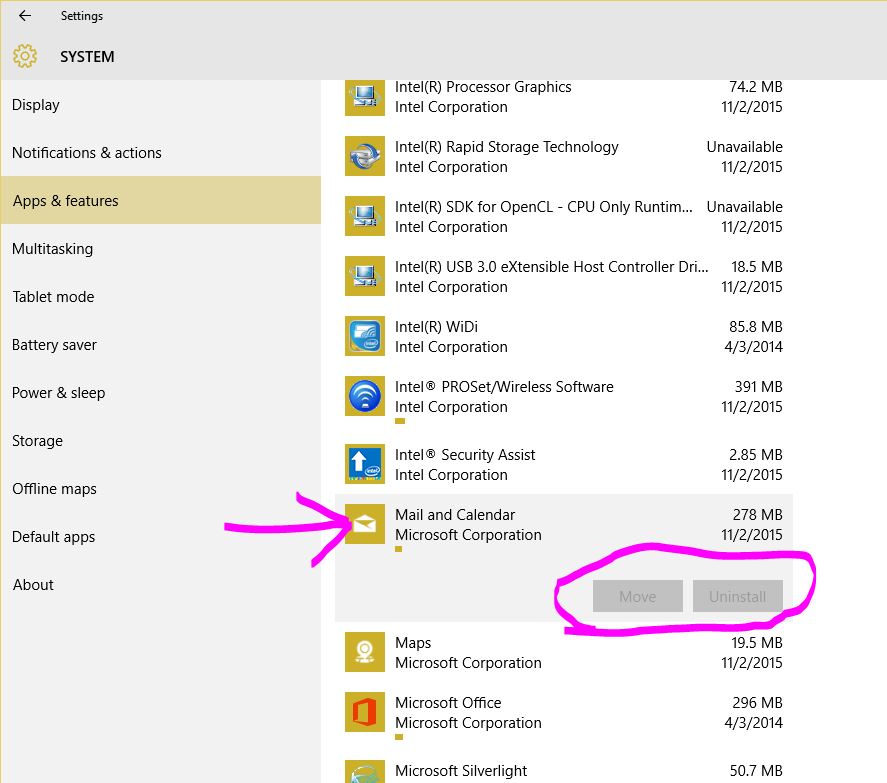The image size is (887, 783).
Task: Open Power & sleep settings
Action: (x=161, y=393)
